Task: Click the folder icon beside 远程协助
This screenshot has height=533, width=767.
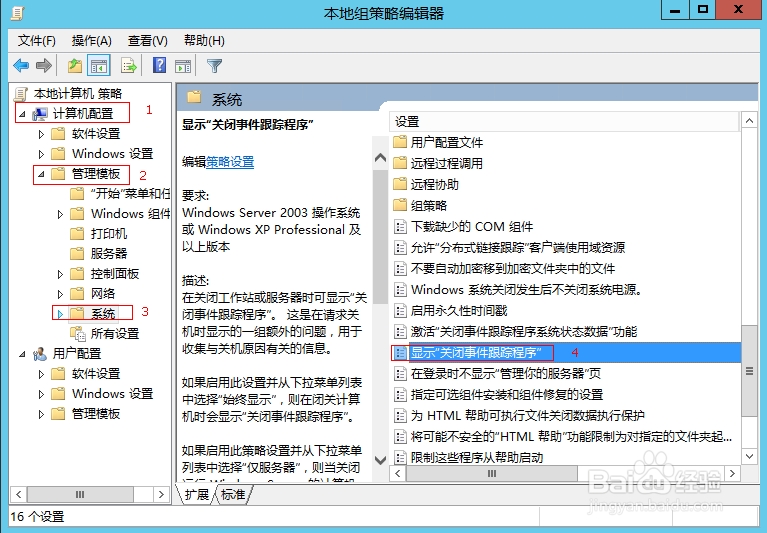Action: [x=400, y=184]
